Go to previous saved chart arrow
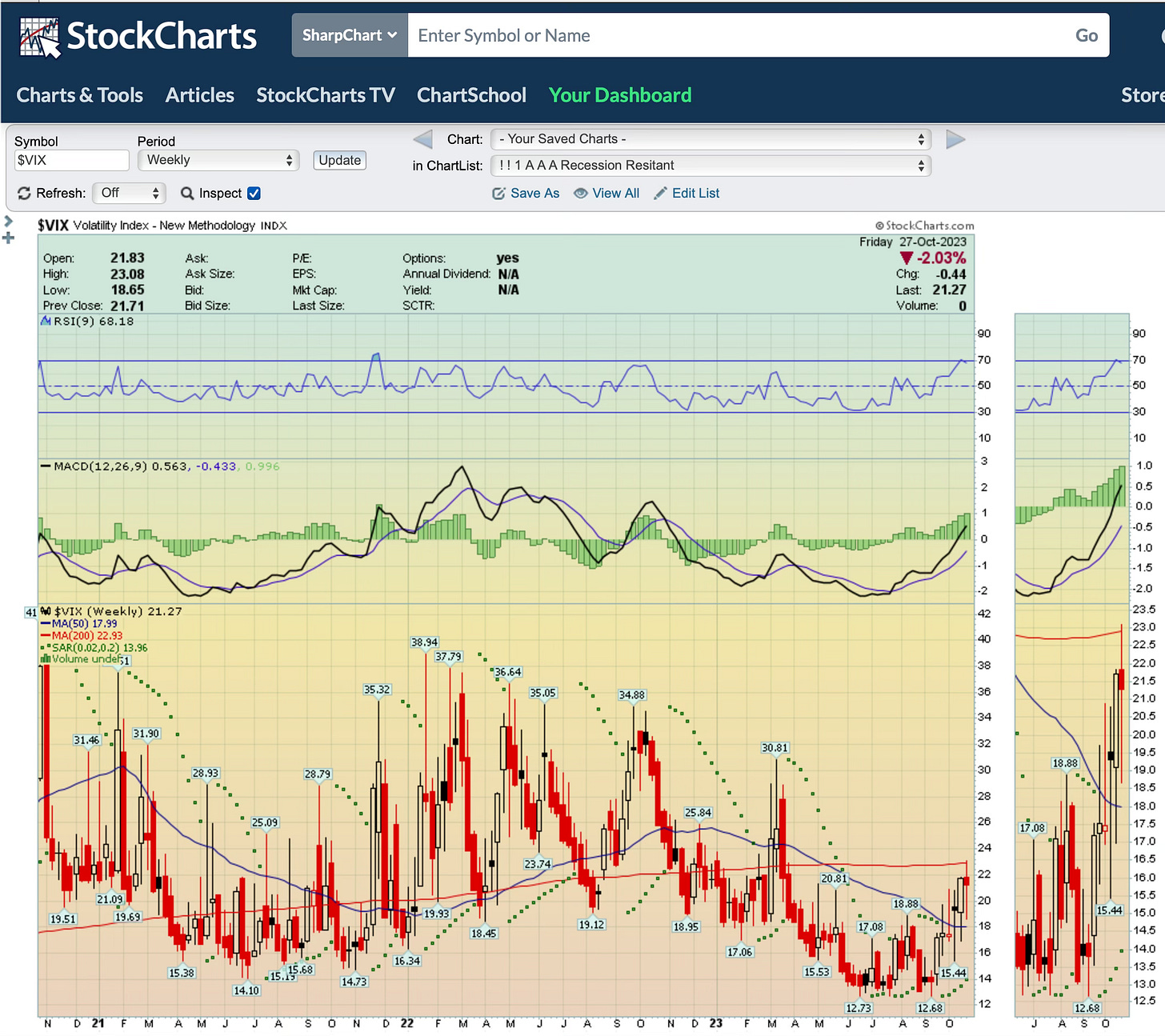Viewport: 1165px width, 1036px height. pos(422,139)
